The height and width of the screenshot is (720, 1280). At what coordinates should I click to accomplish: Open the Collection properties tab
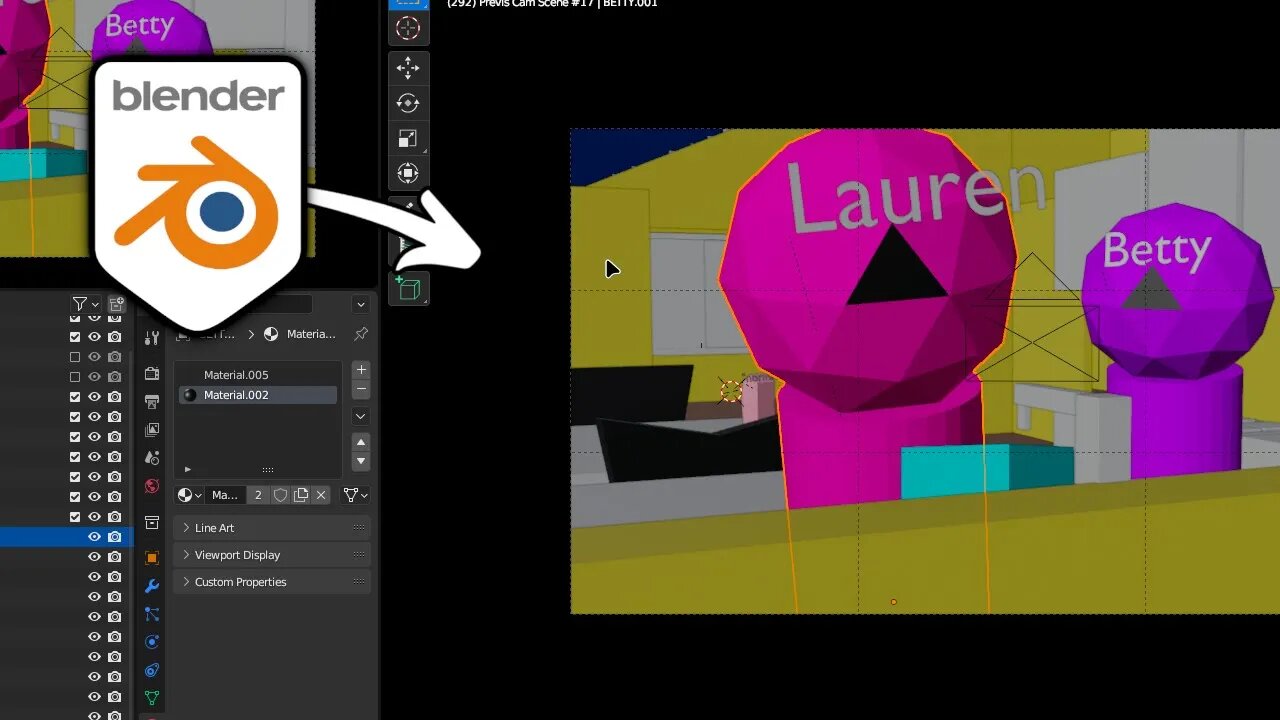[x=152, y=522]
